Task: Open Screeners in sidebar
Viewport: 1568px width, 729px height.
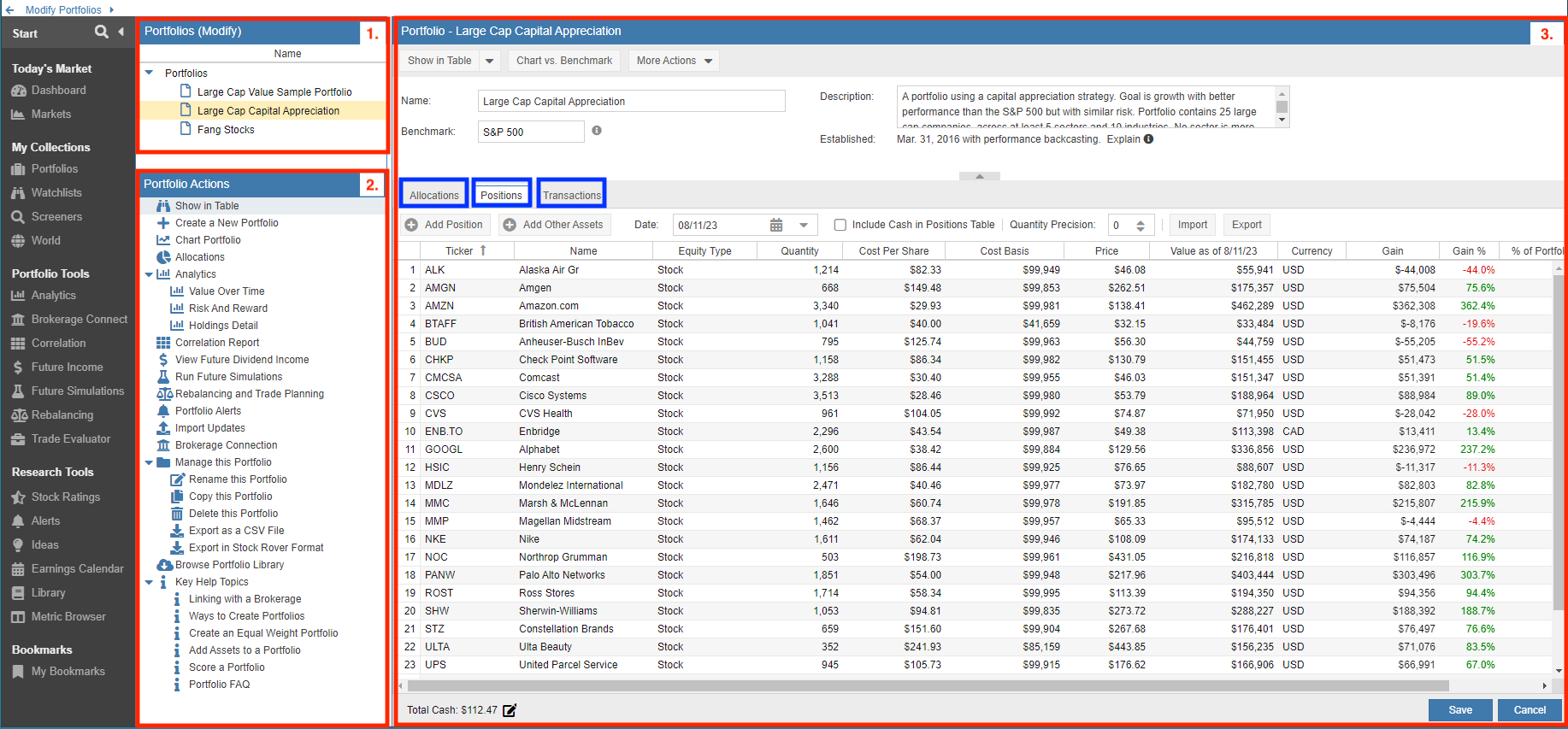Action: point(56,217)
